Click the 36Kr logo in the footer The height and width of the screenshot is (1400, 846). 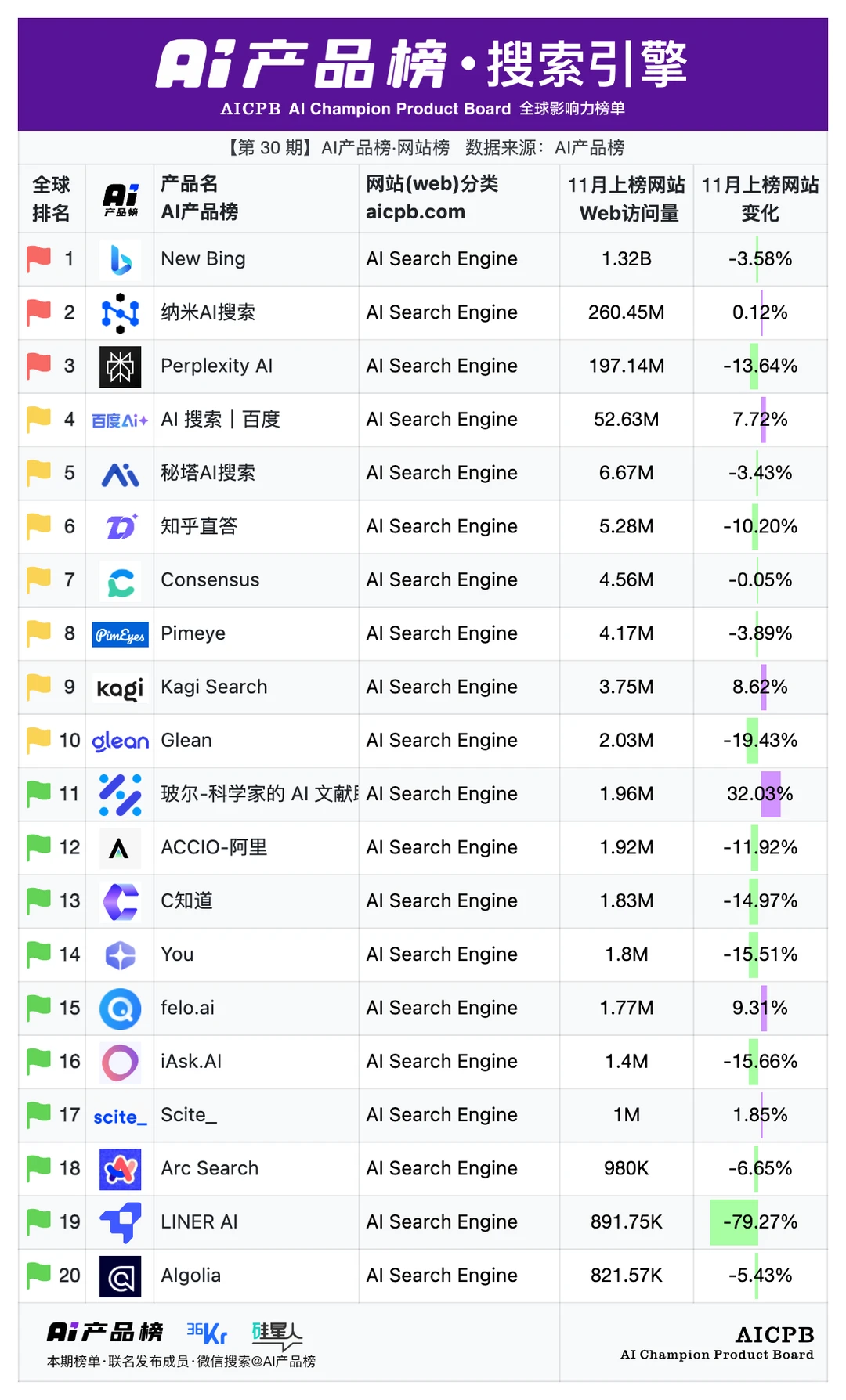coord(207,1332)
